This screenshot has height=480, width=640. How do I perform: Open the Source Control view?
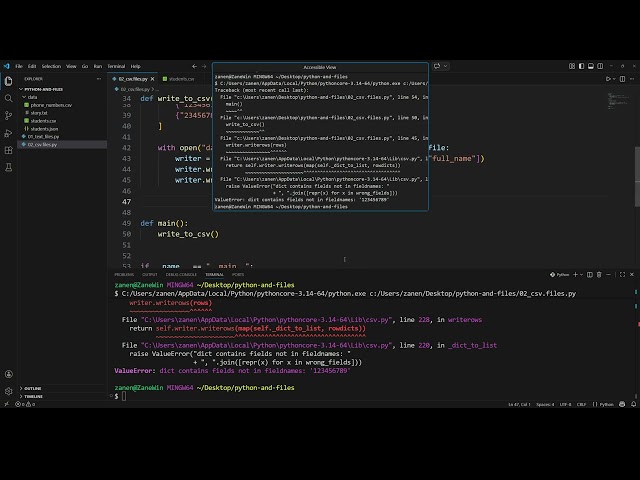(8, 116)
